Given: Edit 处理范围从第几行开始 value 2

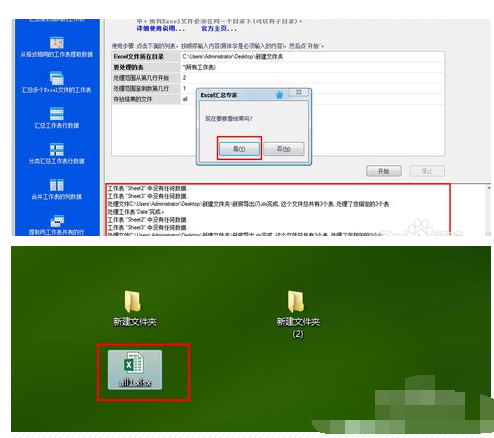Looking at the screenshot, I should coord(312,78).
